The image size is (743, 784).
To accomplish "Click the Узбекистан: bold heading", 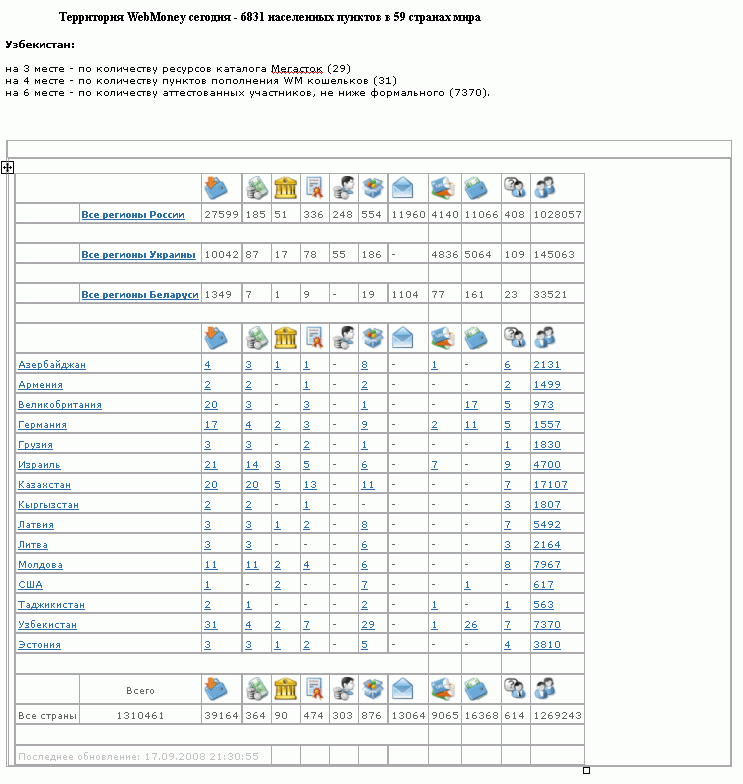I will [40, 44].
